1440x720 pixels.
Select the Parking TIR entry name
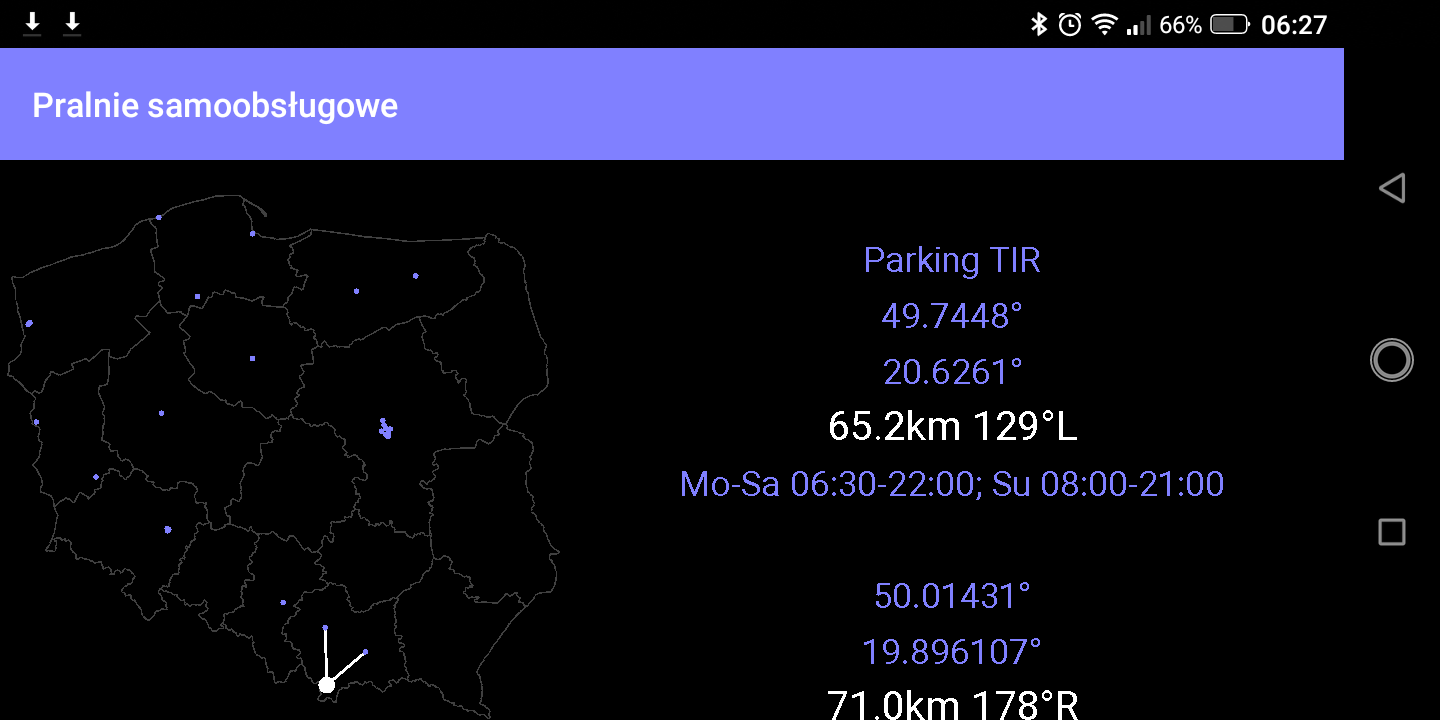tap(952, 260)
